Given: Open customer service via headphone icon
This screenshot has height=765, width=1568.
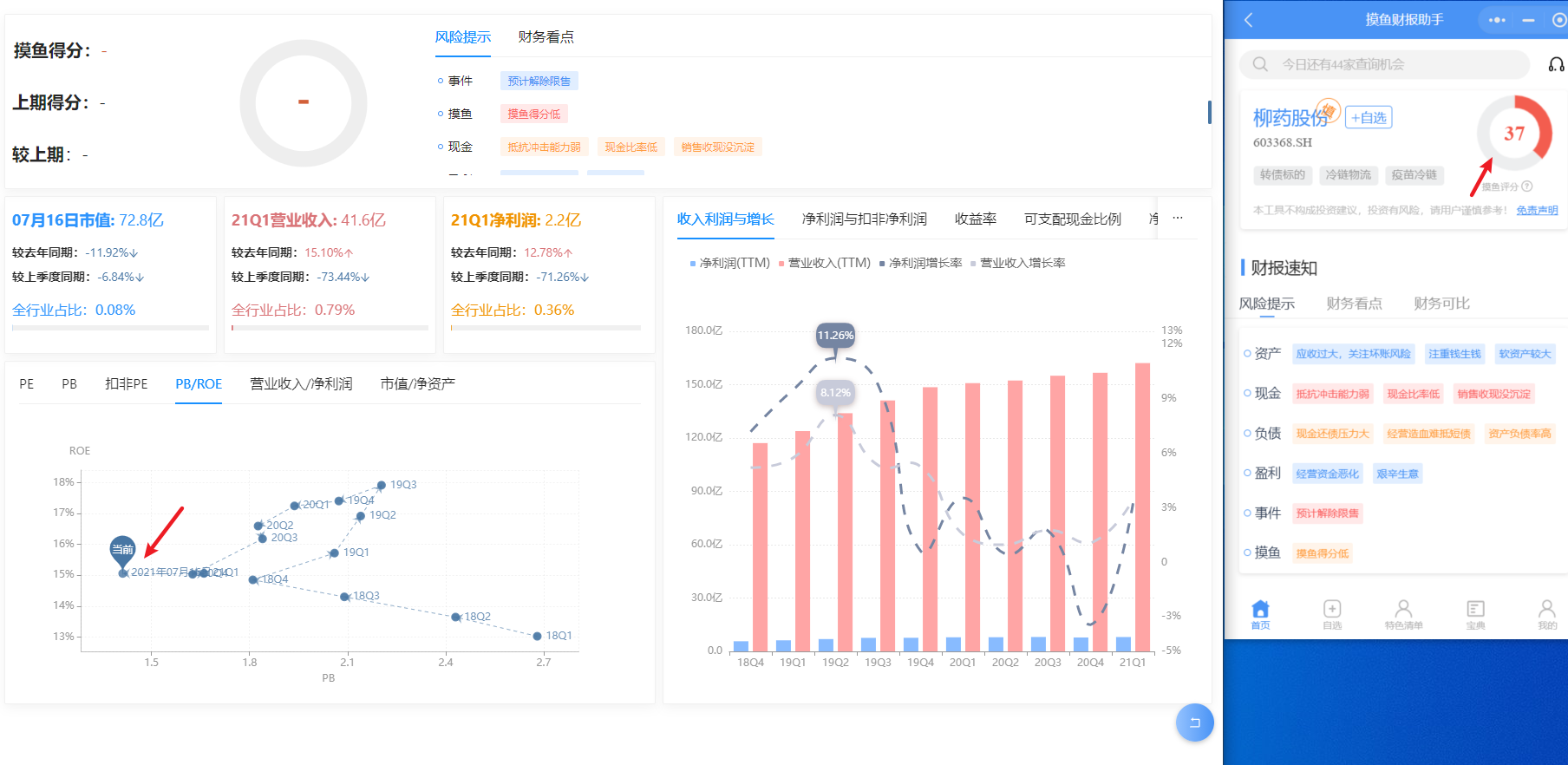Looking at the screenshot, I should pyautogui.click(x=1556, y=64).
